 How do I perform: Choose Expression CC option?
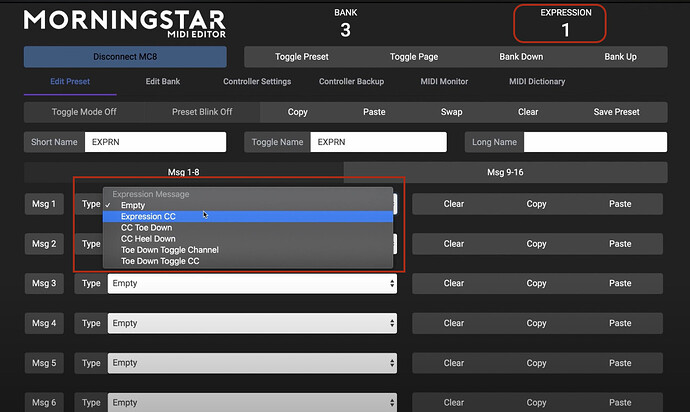click(x=248, y=217)
